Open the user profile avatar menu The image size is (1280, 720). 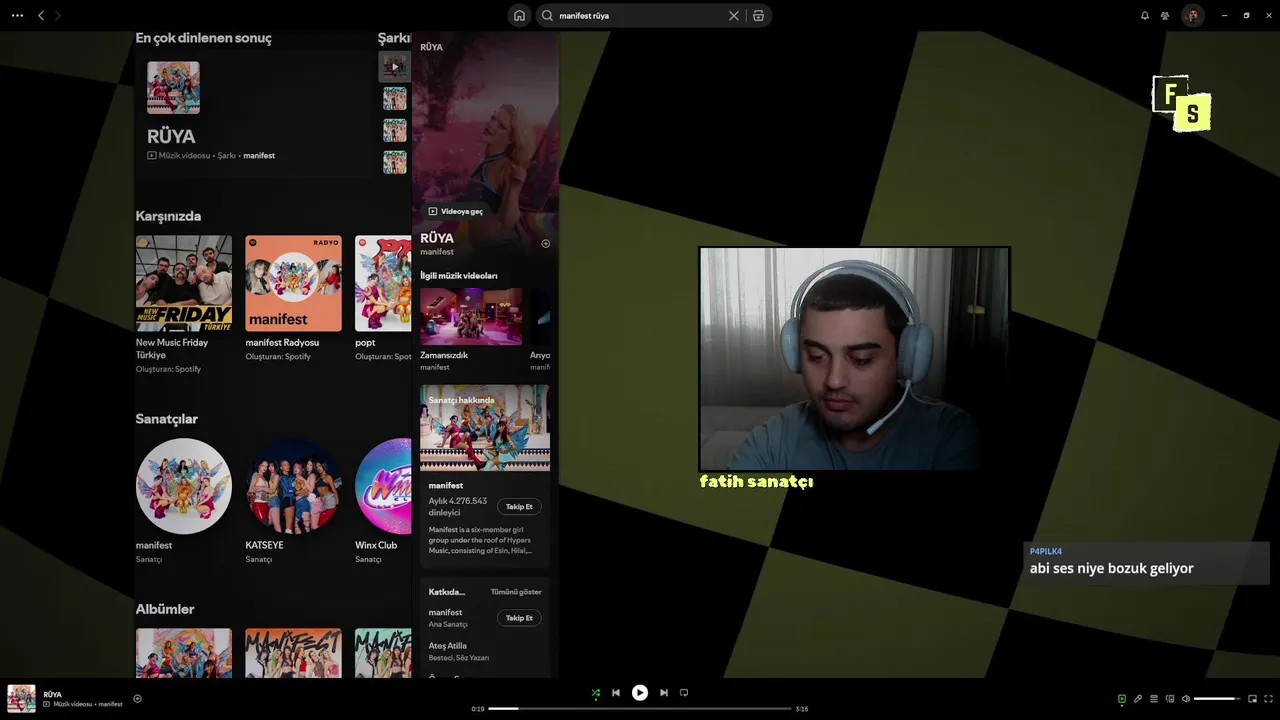tap(1192, 16)
